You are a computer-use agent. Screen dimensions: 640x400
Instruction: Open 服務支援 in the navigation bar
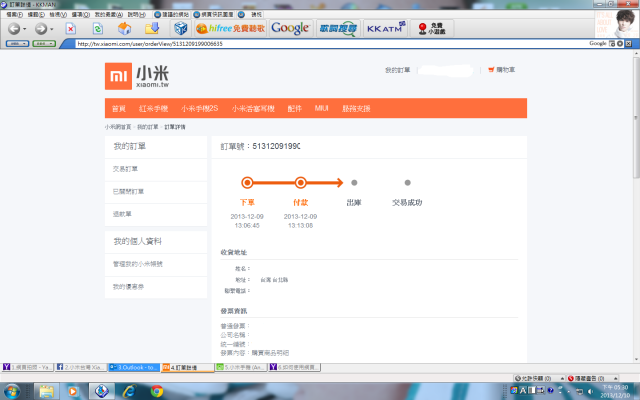(356, 109)
